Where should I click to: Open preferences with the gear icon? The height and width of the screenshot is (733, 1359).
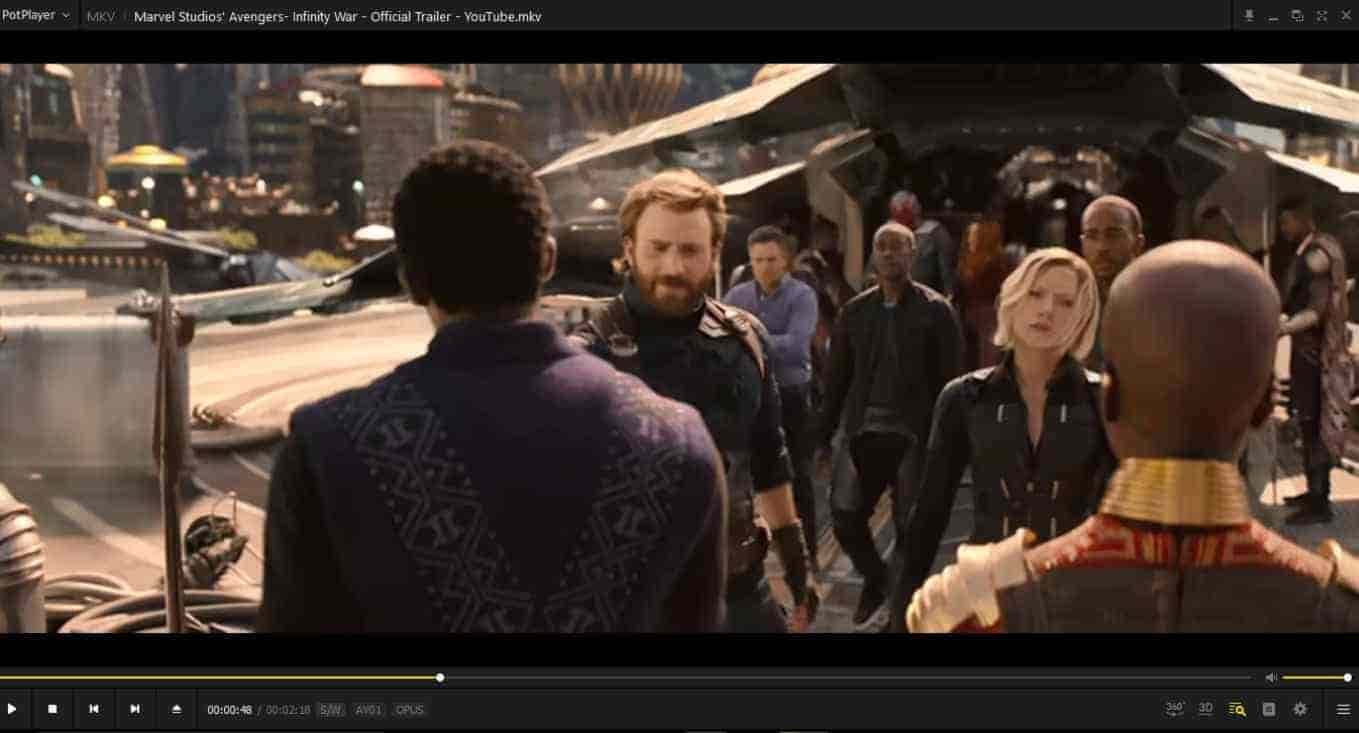(1300, 709)
